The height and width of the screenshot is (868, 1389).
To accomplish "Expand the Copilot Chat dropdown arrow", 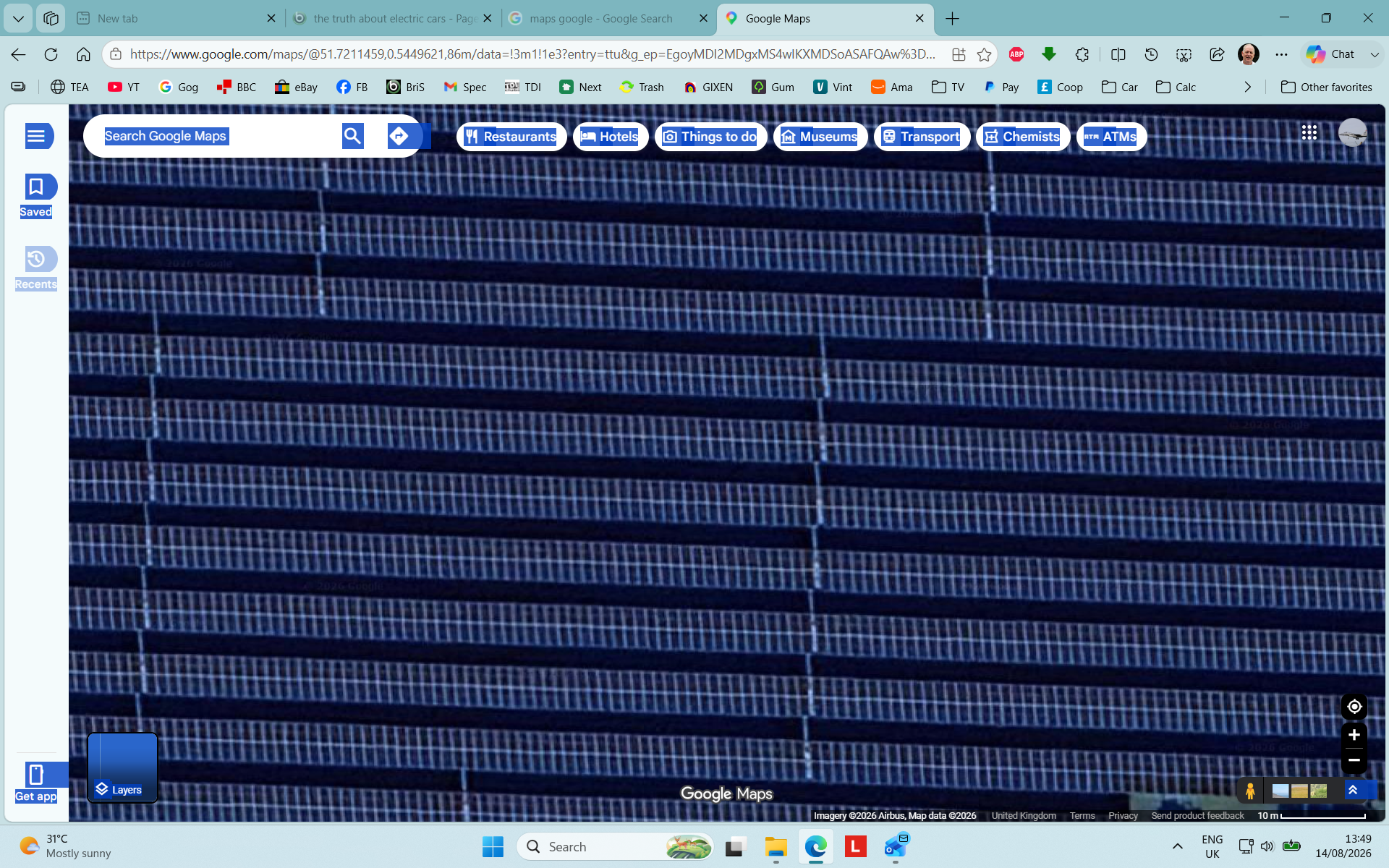I will click(1374, 54).
